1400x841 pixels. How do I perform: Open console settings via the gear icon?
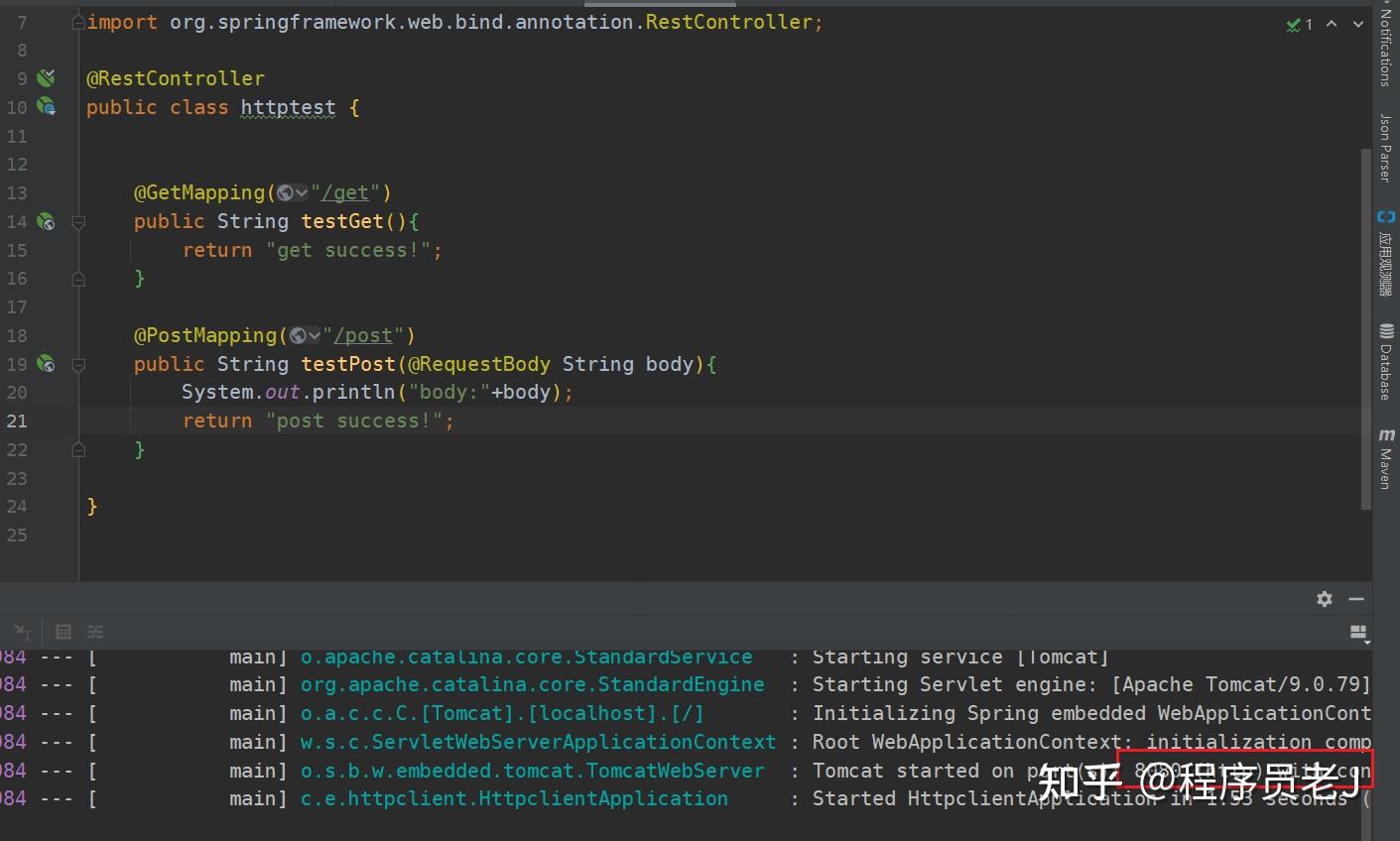pyautogui.click(x=1324, y=599)
